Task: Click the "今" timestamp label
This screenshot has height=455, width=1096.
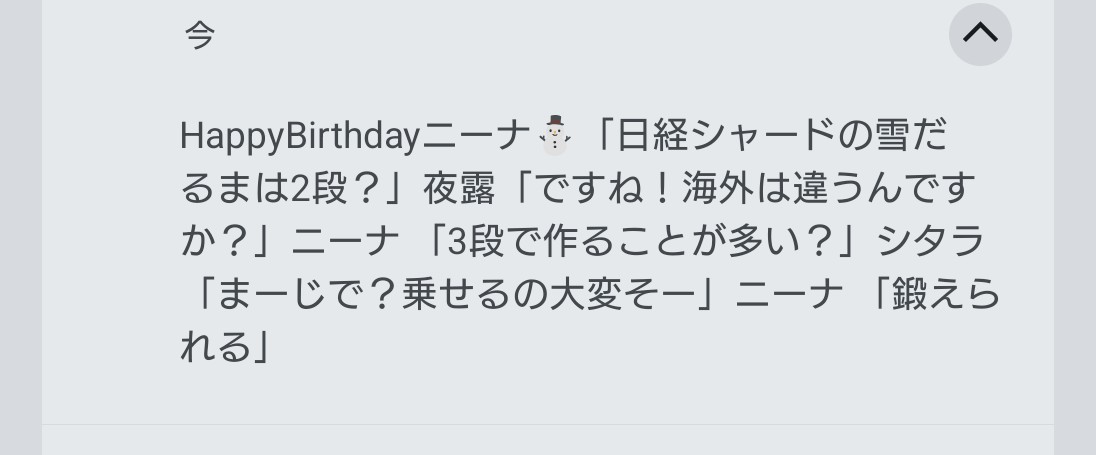Action: tap(199, 35)
